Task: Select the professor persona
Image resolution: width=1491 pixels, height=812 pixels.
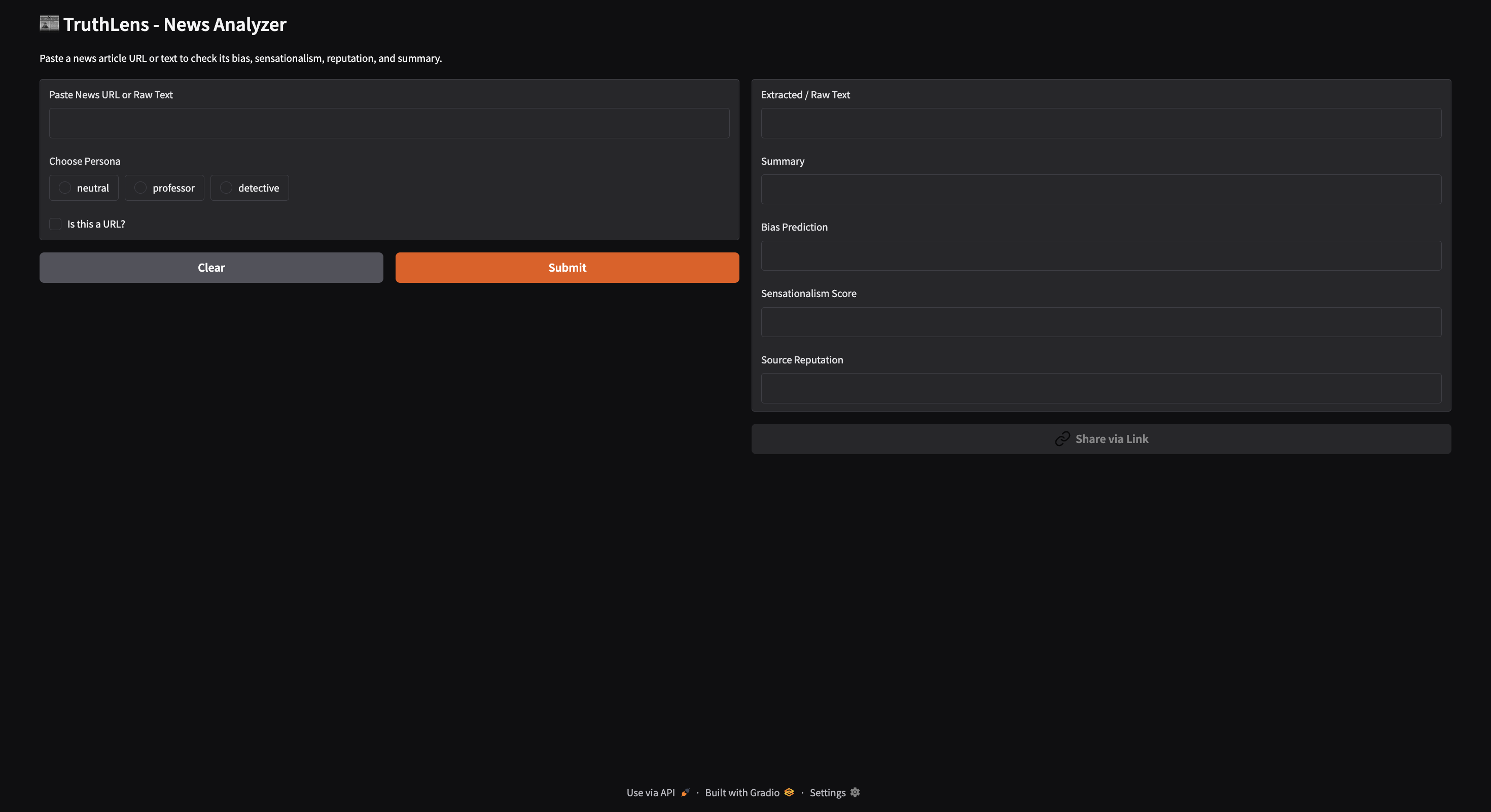Action: pos(139,188)
